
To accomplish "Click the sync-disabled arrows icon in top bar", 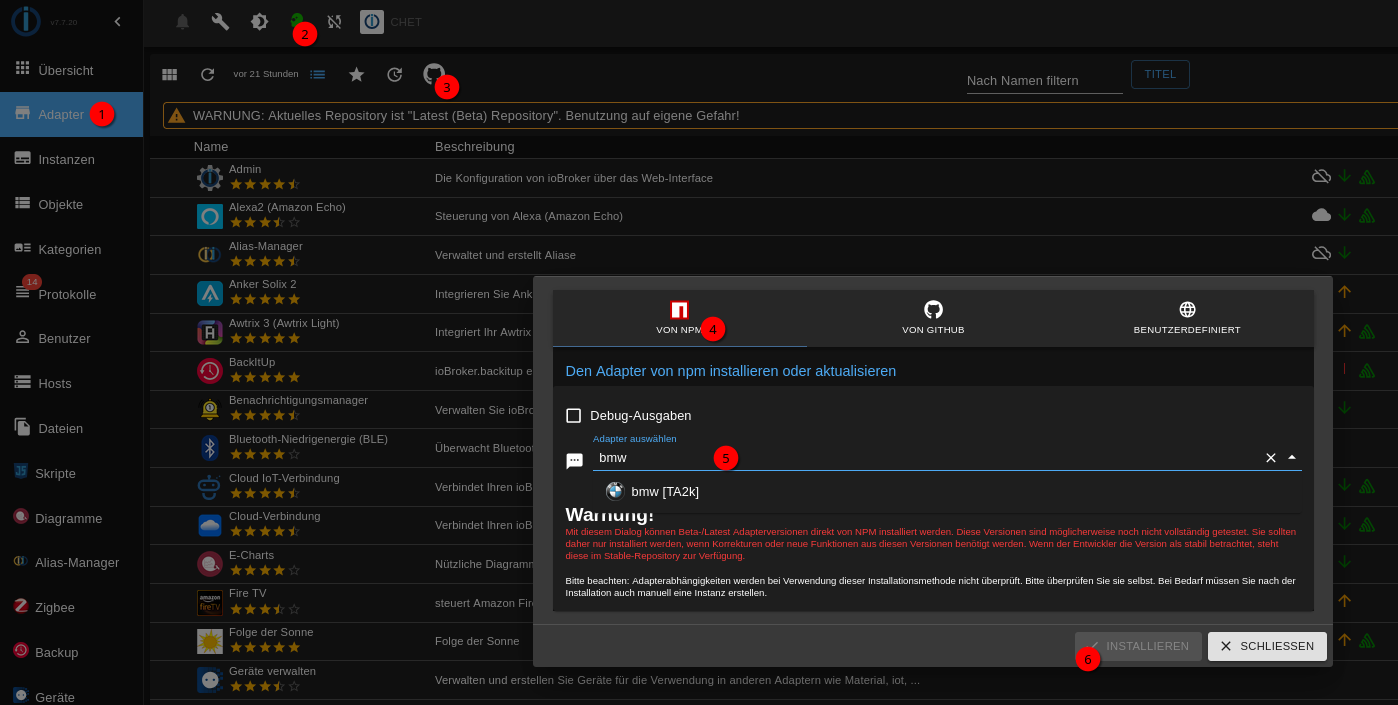I will [334, 21].
